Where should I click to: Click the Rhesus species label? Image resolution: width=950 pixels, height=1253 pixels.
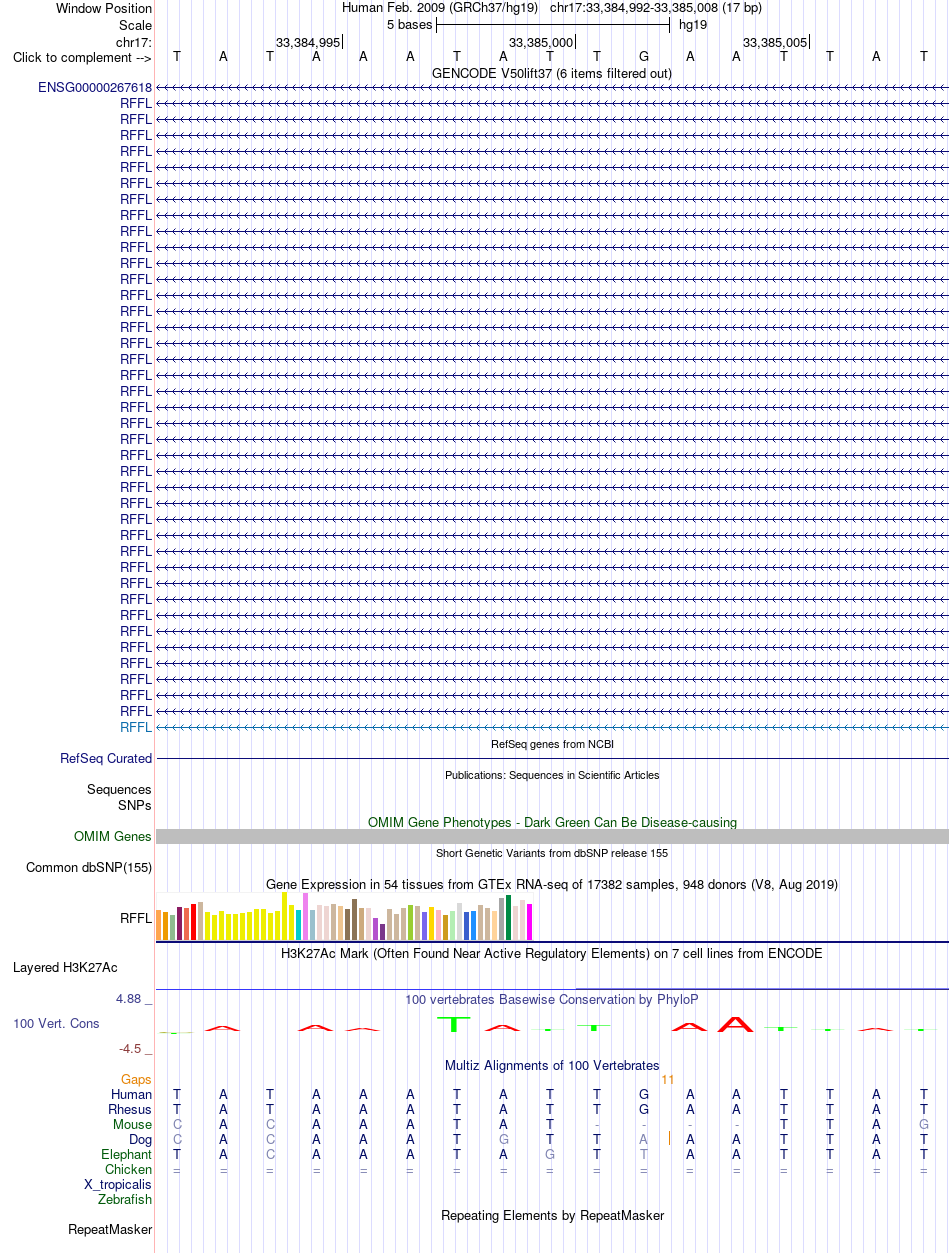point(130,1109)
